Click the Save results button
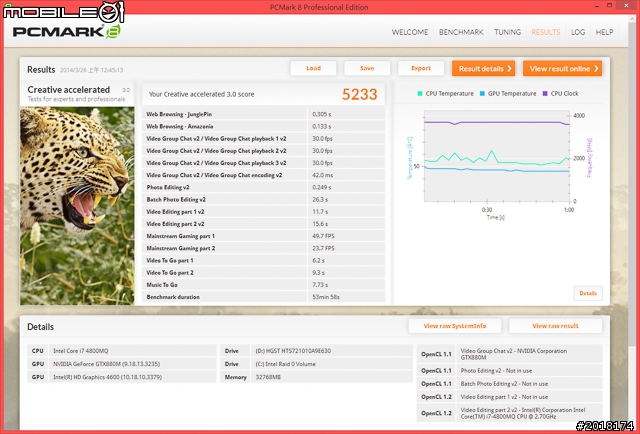This screenshot has height=434, width=640. coord(367,68)
